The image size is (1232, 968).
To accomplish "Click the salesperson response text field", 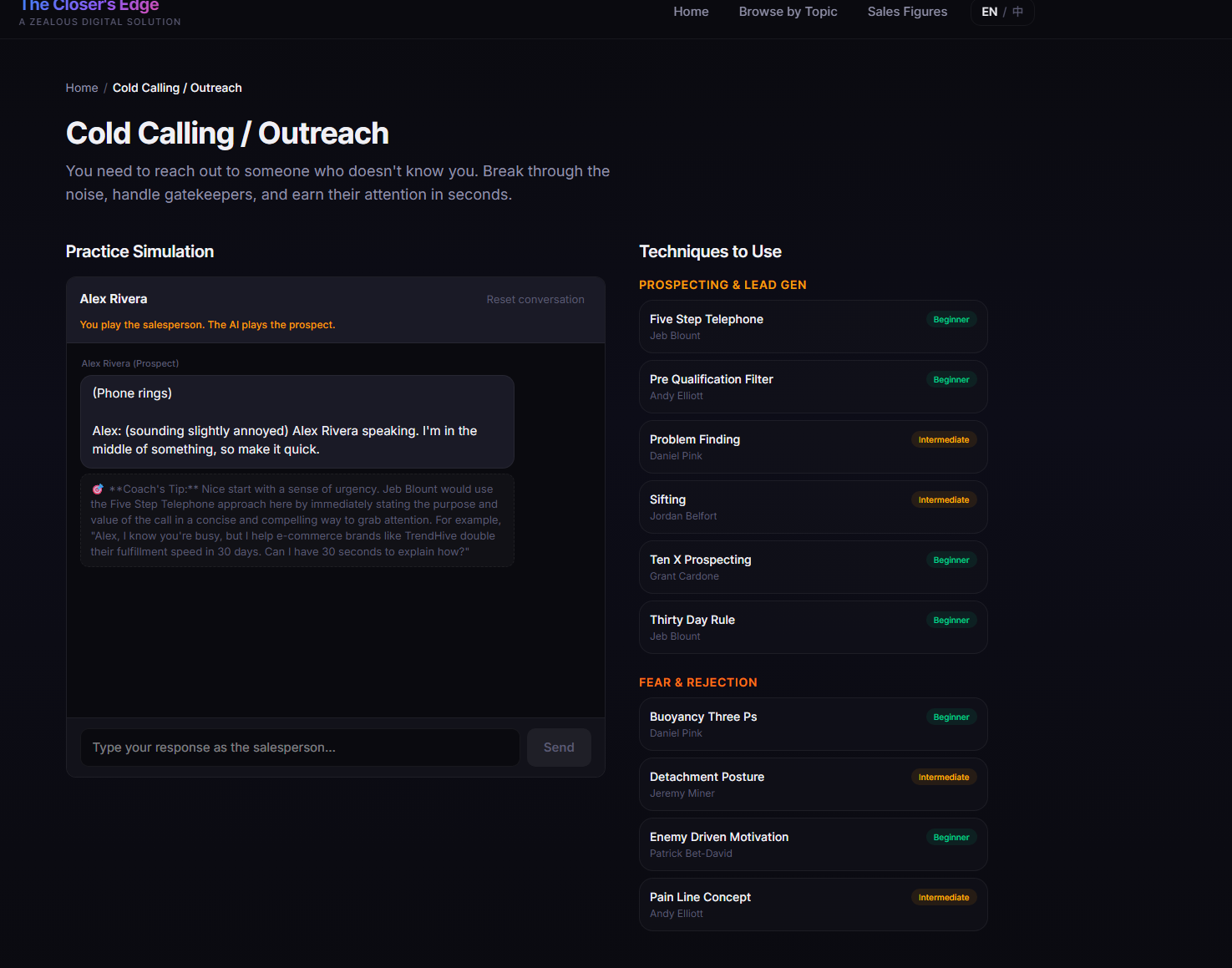I will click(299, 747).
